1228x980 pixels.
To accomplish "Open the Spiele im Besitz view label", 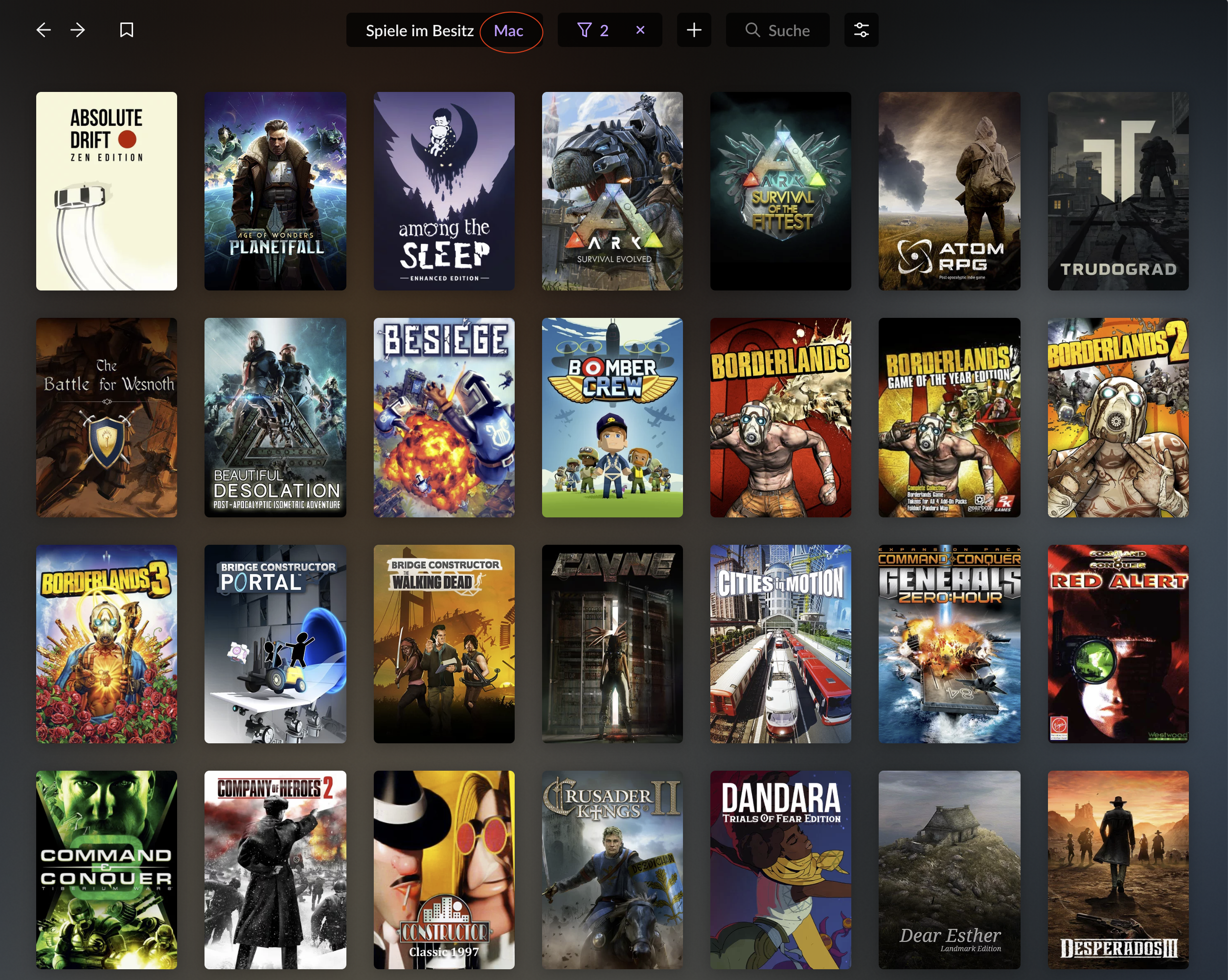I will click(x=419, y=31).
